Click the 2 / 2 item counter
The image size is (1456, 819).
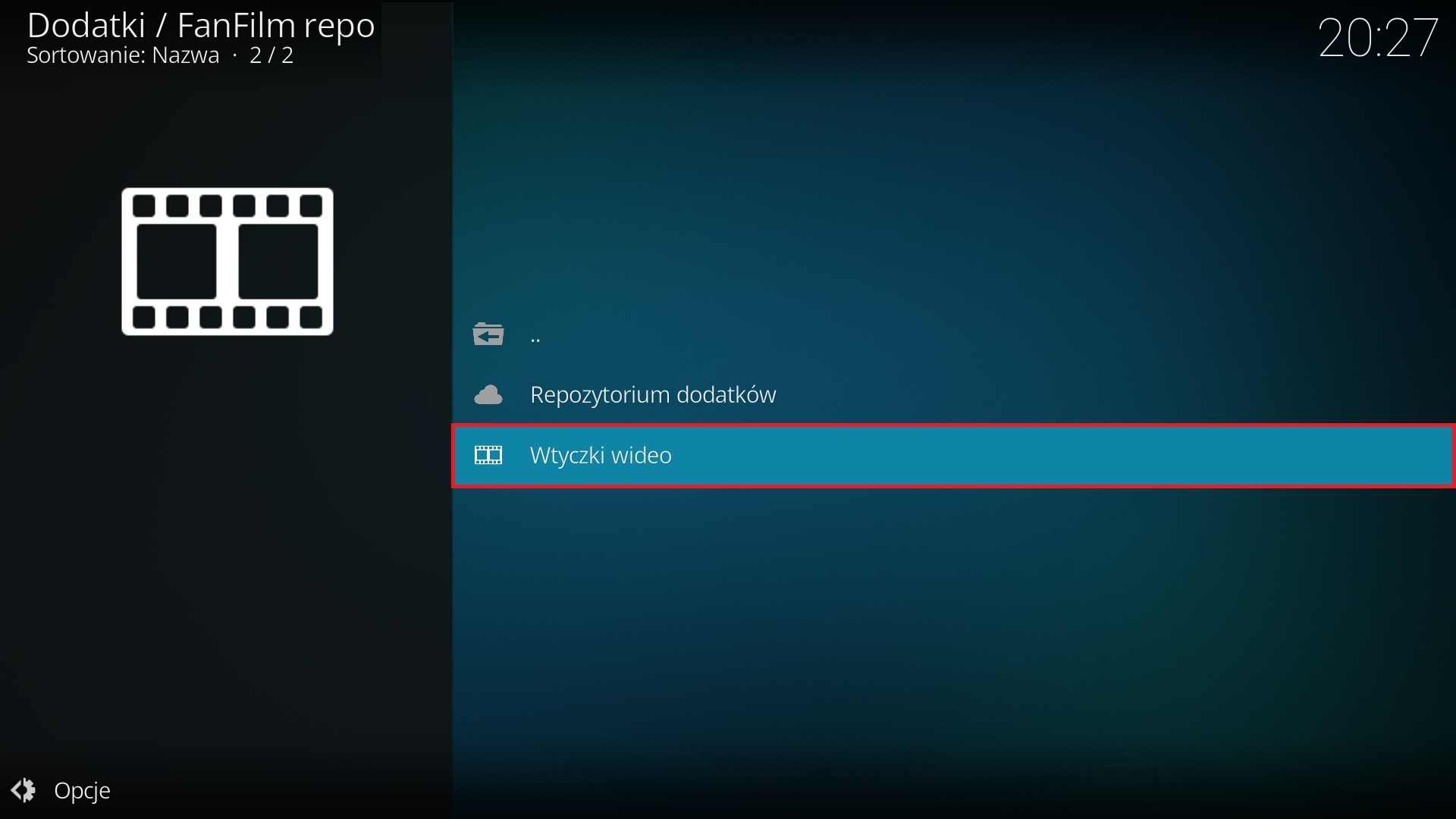tap(270, 55)
